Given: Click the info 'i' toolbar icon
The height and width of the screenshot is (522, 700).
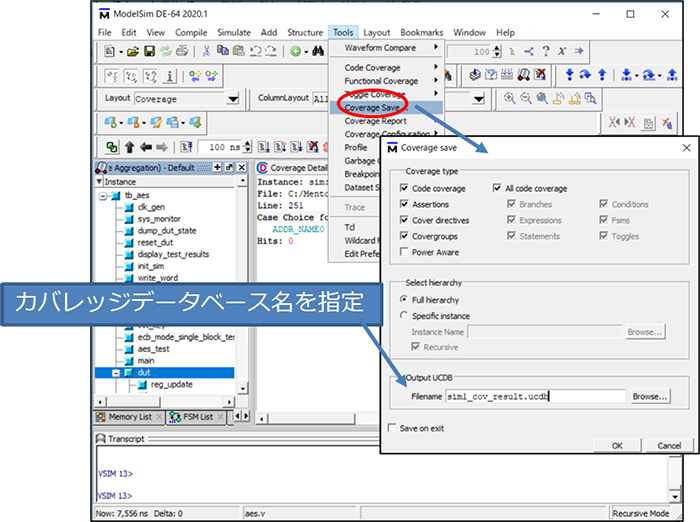Looking at the screenshot, I should (169, 76).
